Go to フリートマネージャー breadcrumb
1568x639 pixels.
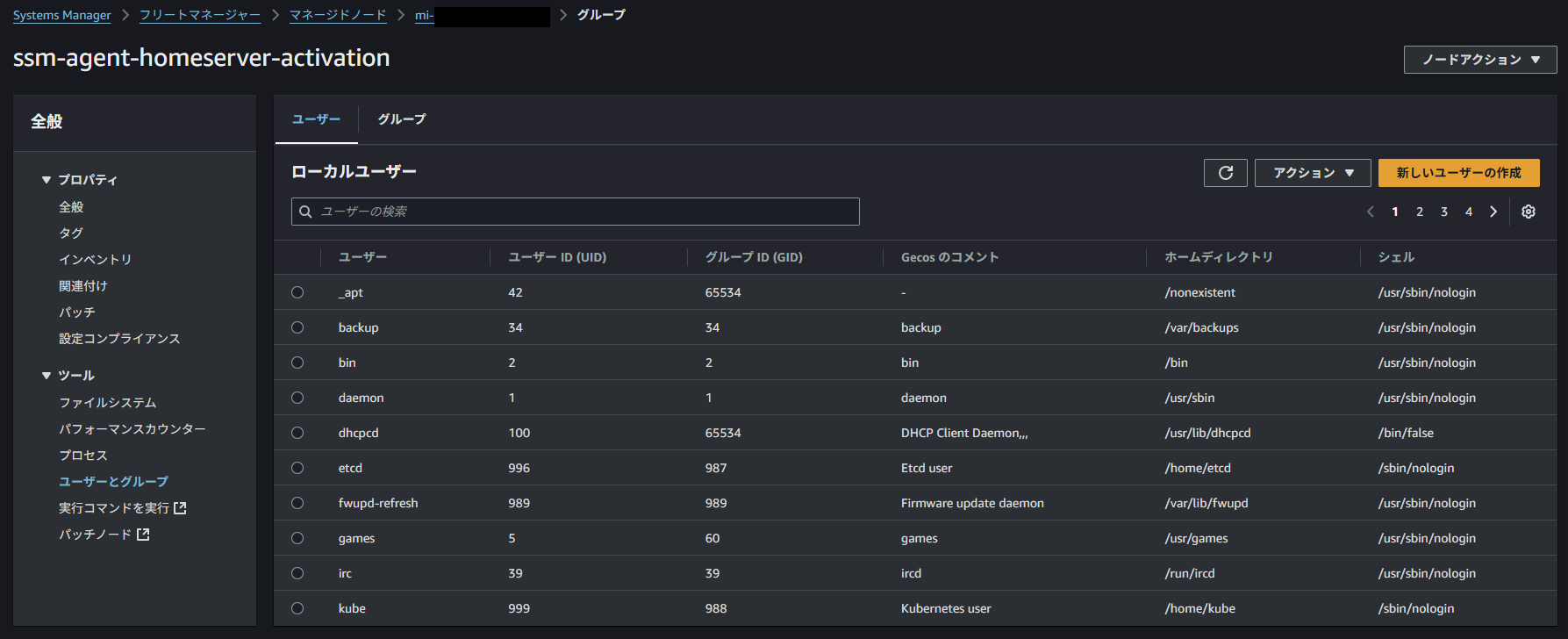coord(200,16)
